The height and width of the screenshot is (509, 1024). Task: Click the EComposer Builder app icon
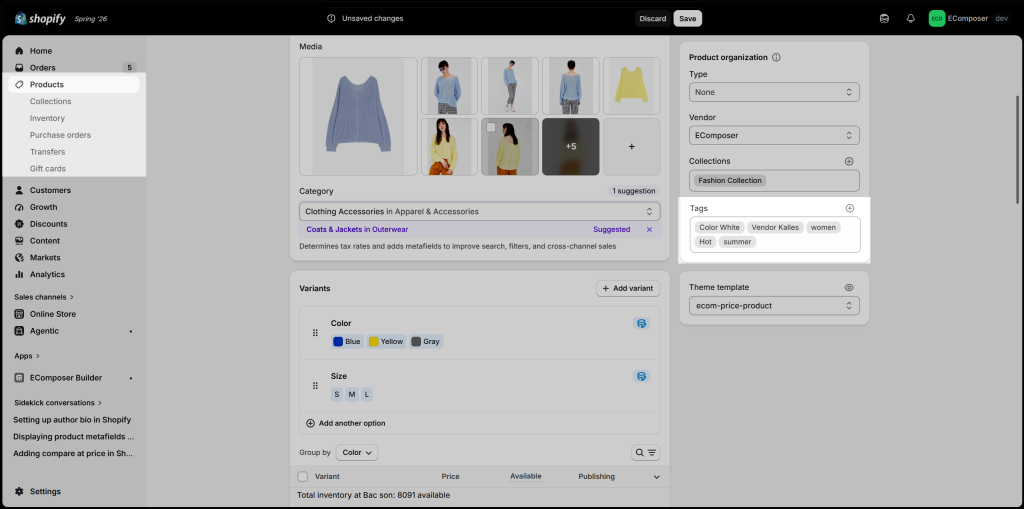[x=20, y=378]
